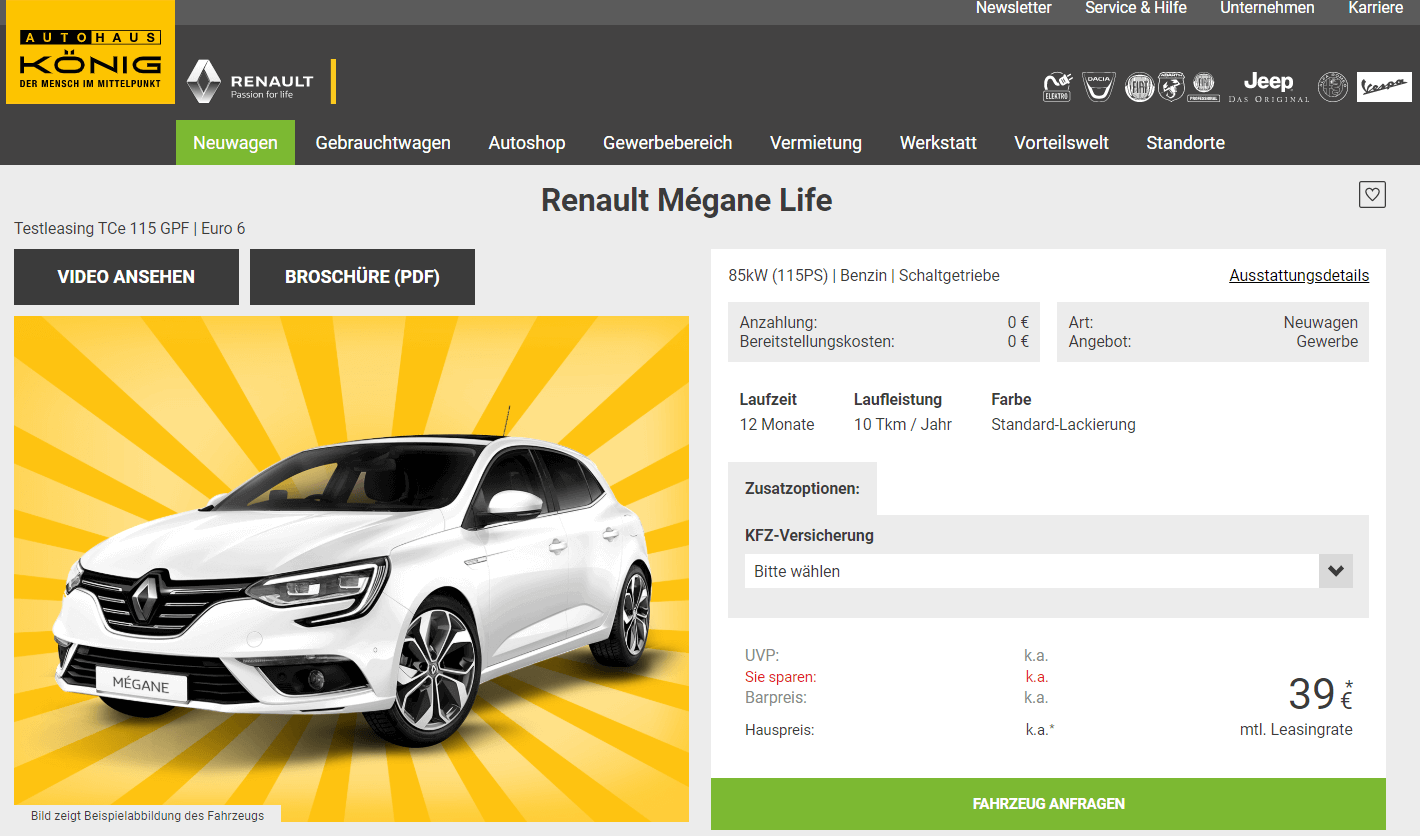
Task: Click the 'Bereitstellungskosten:' label
Action: click(x=817, y=341)
